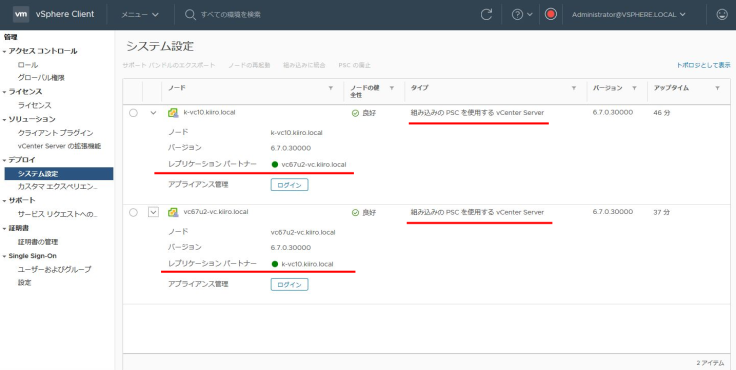Screen dimensions: 736x370
Task: Click 組み込みに統合 action
Action: point(304,65)
